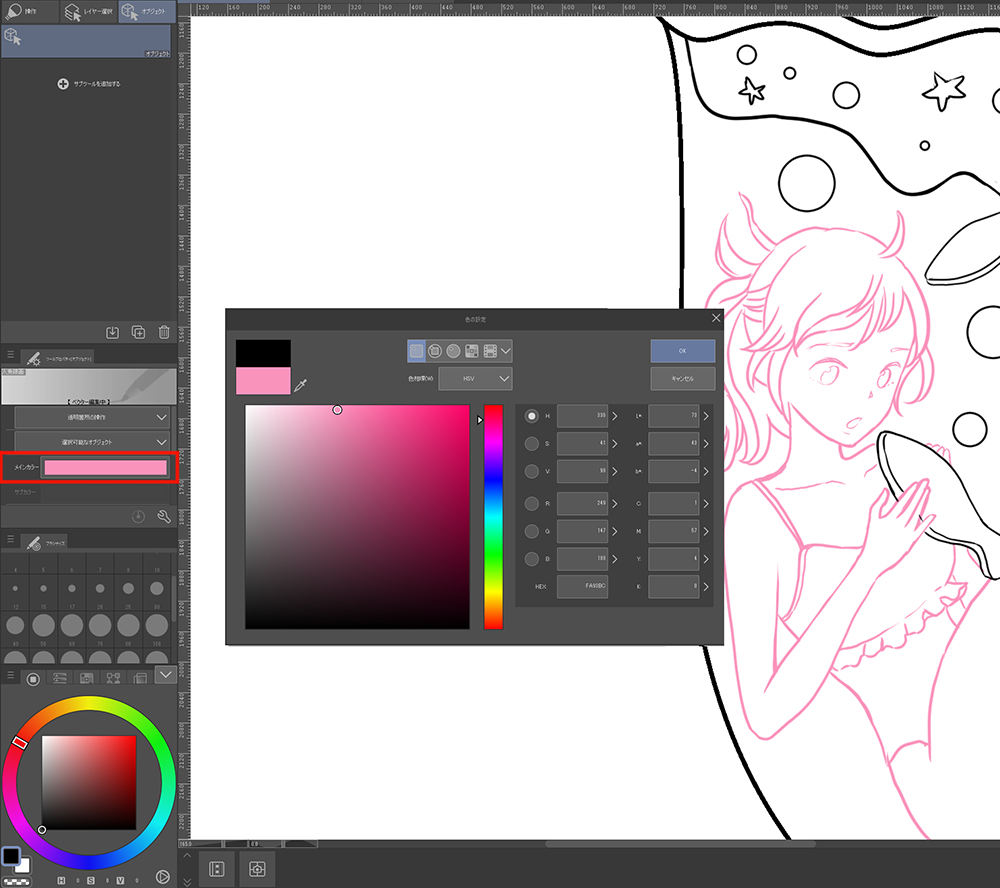This screenshot has width=1000, height=888.
Task: Select the H radio button
Action: [x=532, y=416]
